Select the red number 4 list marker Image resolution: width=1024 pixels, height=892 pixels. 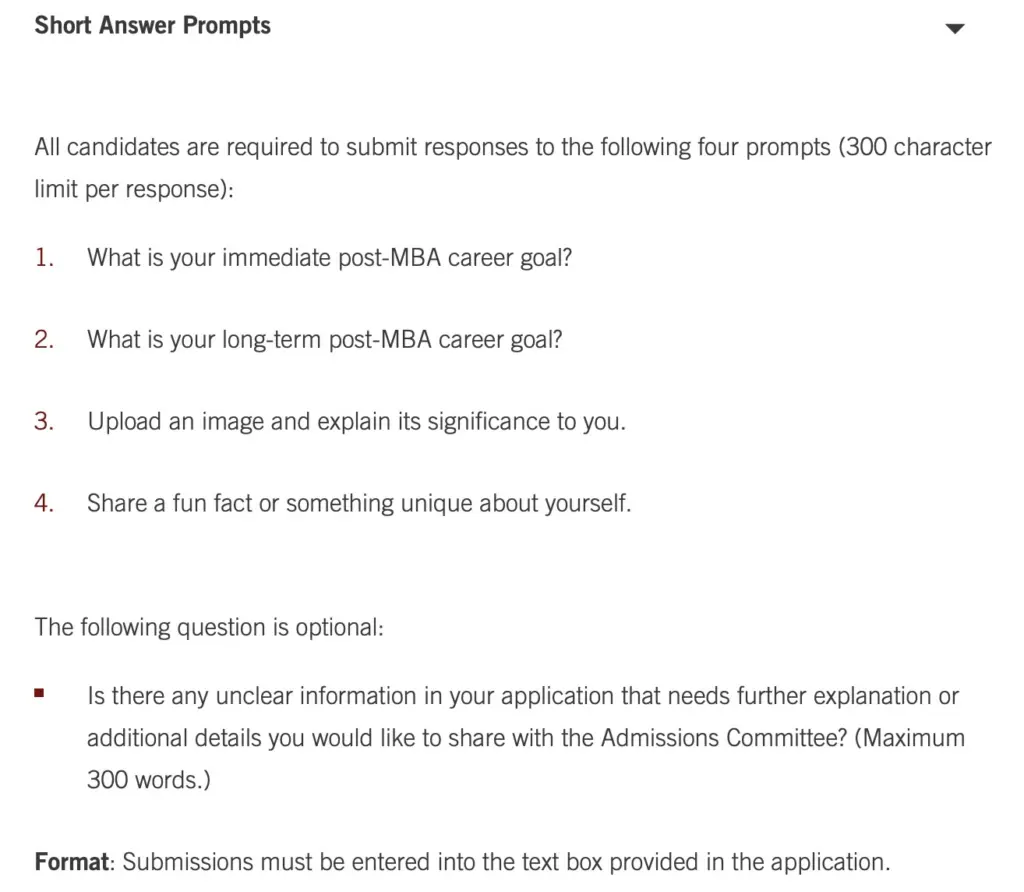click(44, 503)
